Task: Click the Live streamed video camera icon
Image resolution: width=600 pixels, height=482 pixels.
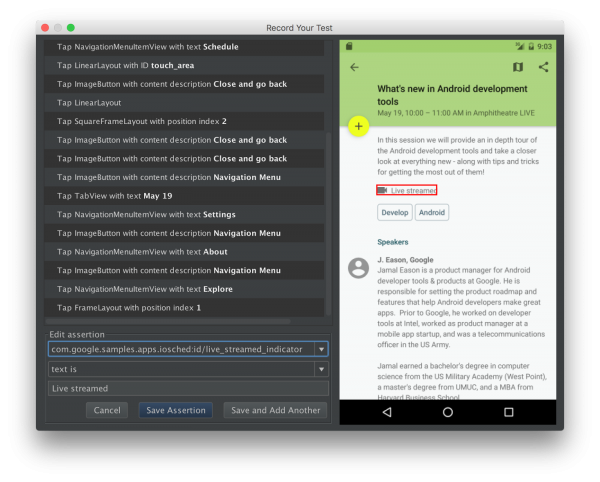Action: click(x=382, y=190)
